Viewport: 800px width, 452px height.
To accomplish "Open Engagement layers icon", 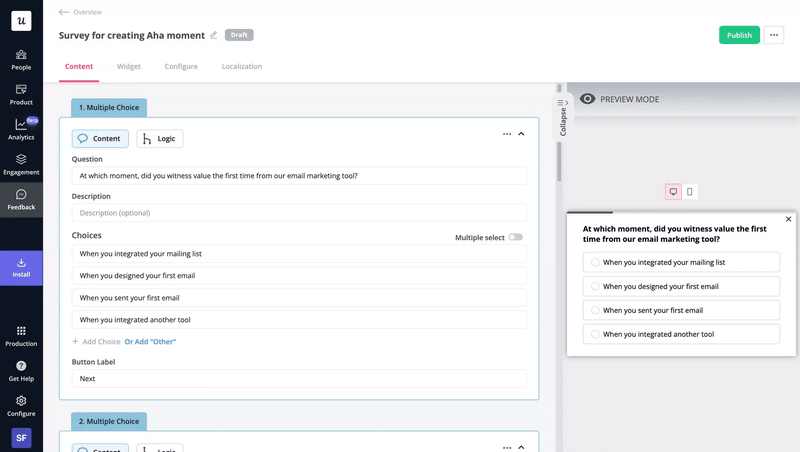I will 21,160.
